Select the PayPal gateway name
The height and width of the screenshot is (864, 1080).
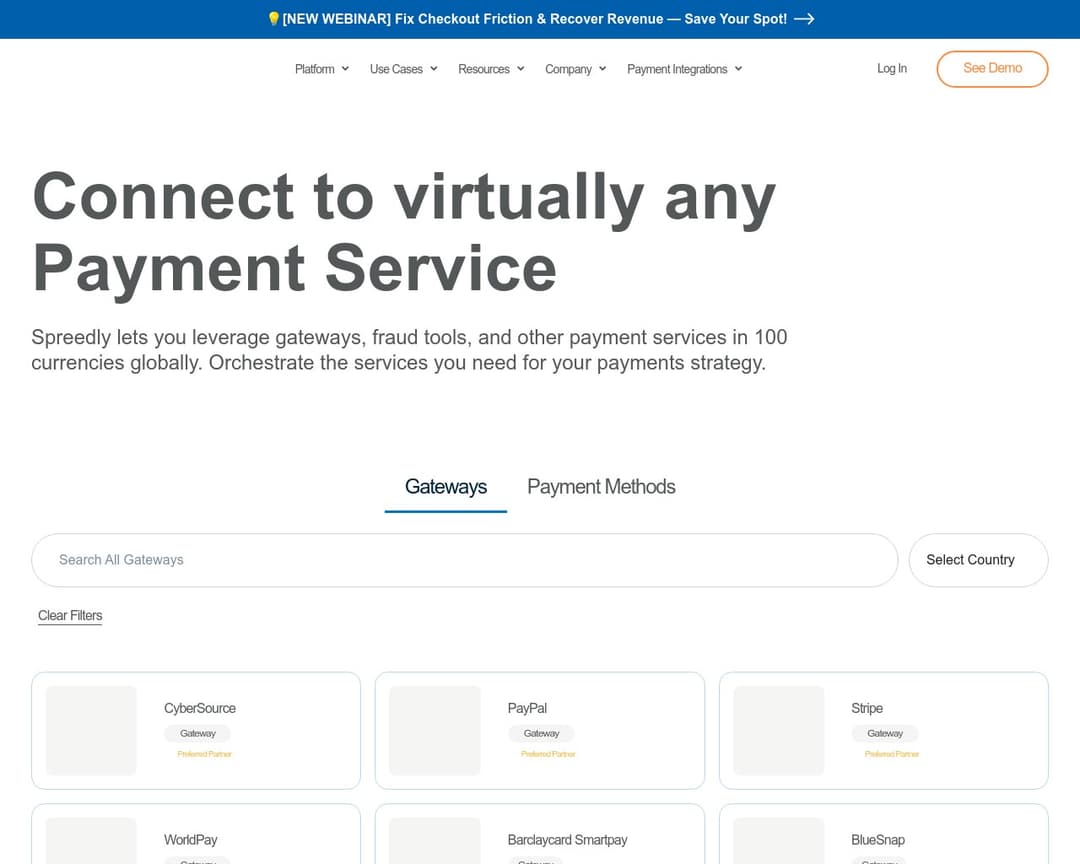[x=527, y=708]
